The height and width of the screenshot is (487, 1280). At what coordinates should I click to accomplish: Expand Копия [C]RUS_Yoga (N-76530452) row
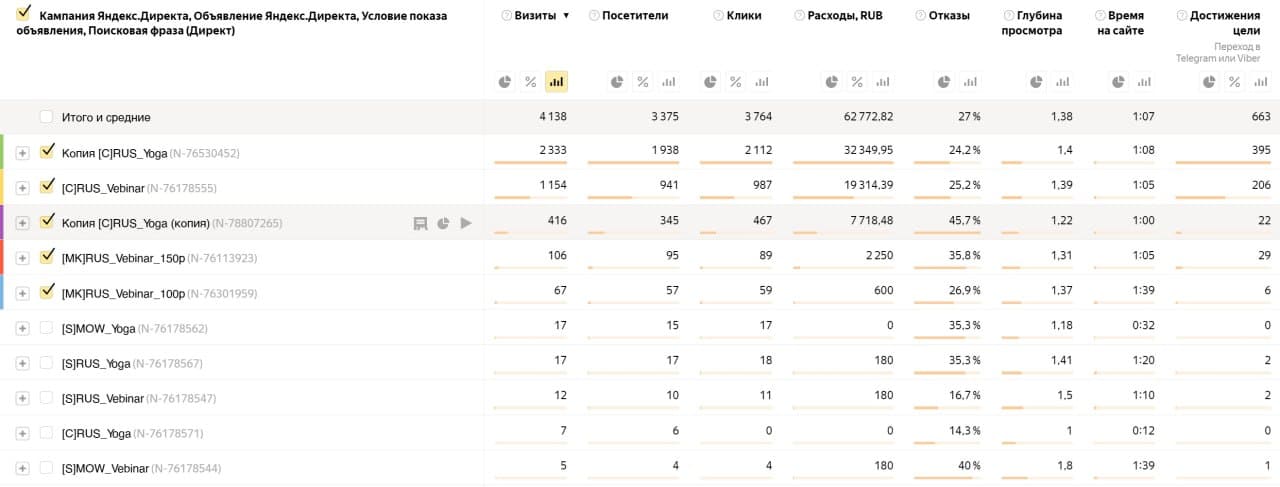click(22, 153)
